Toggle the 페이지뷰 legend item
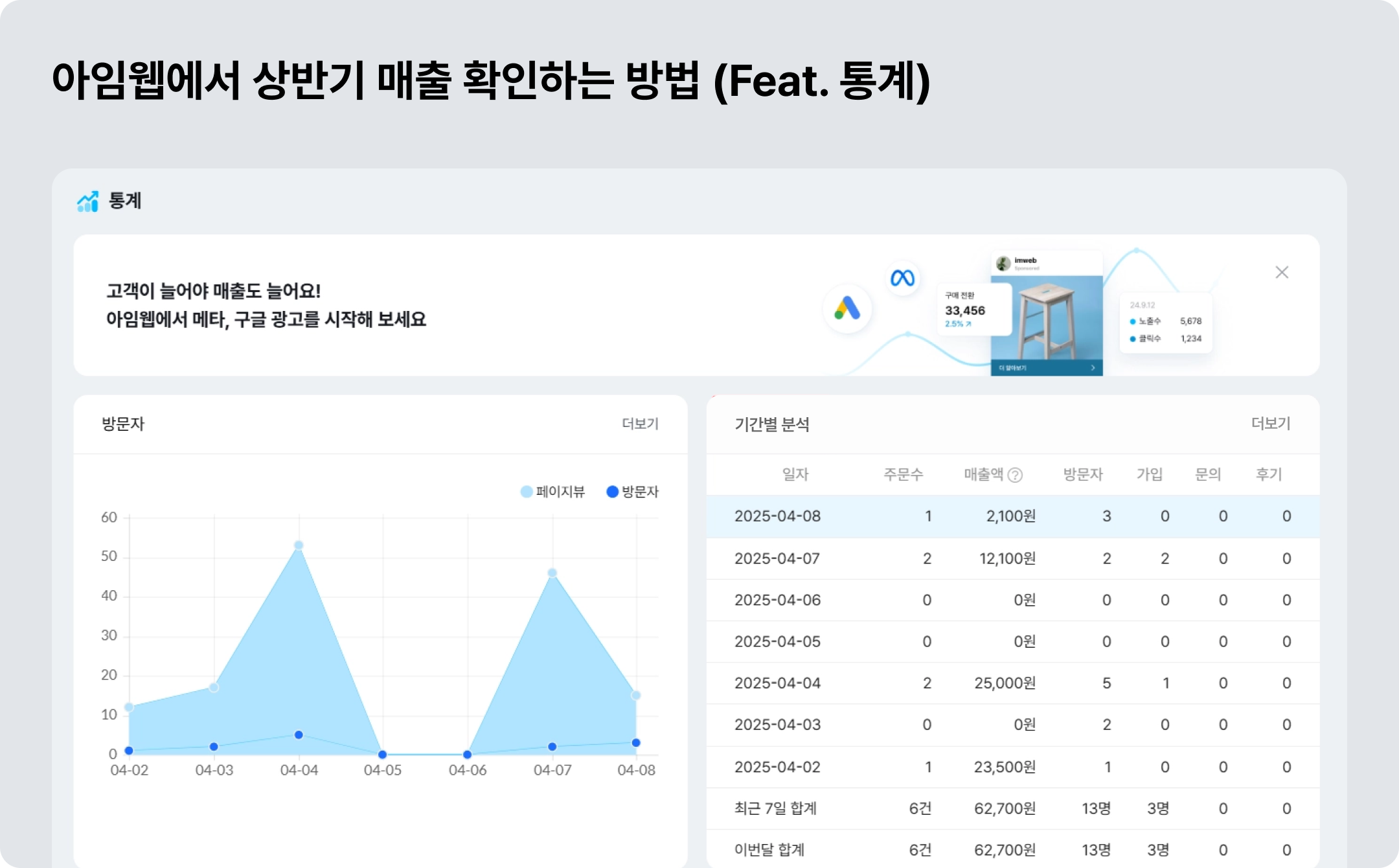 tap(552, 492)
